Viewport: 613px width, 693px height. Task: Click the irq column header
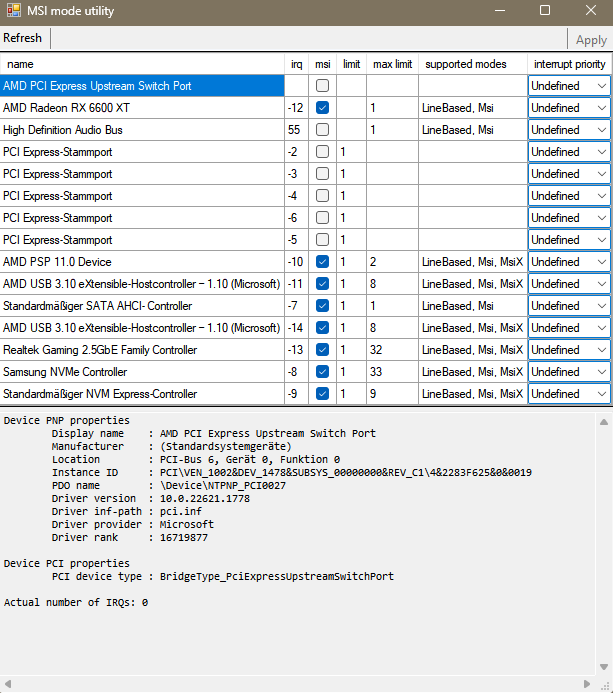(x=297, y=64)
